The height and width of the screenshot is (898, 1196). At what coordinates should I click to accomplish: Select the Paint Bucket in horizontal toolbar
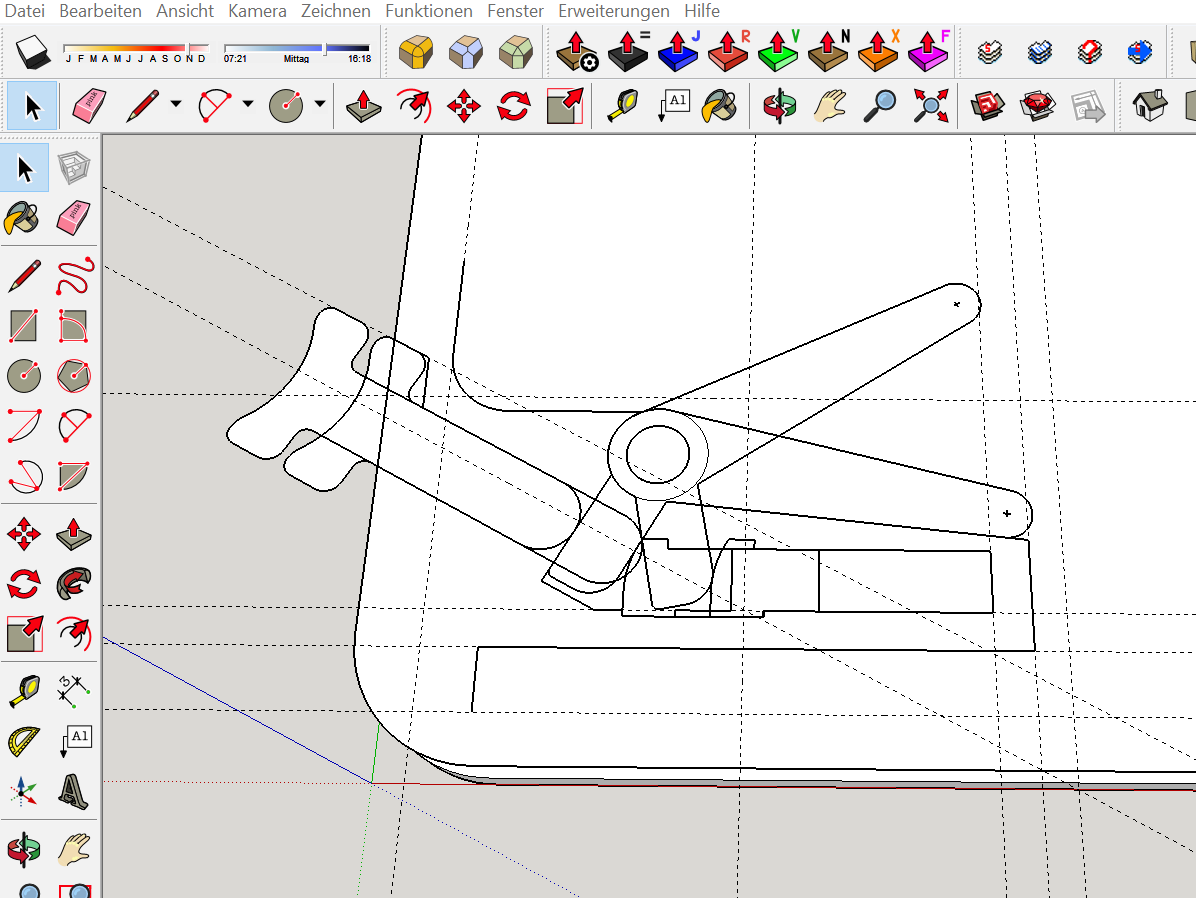point(719,105)
